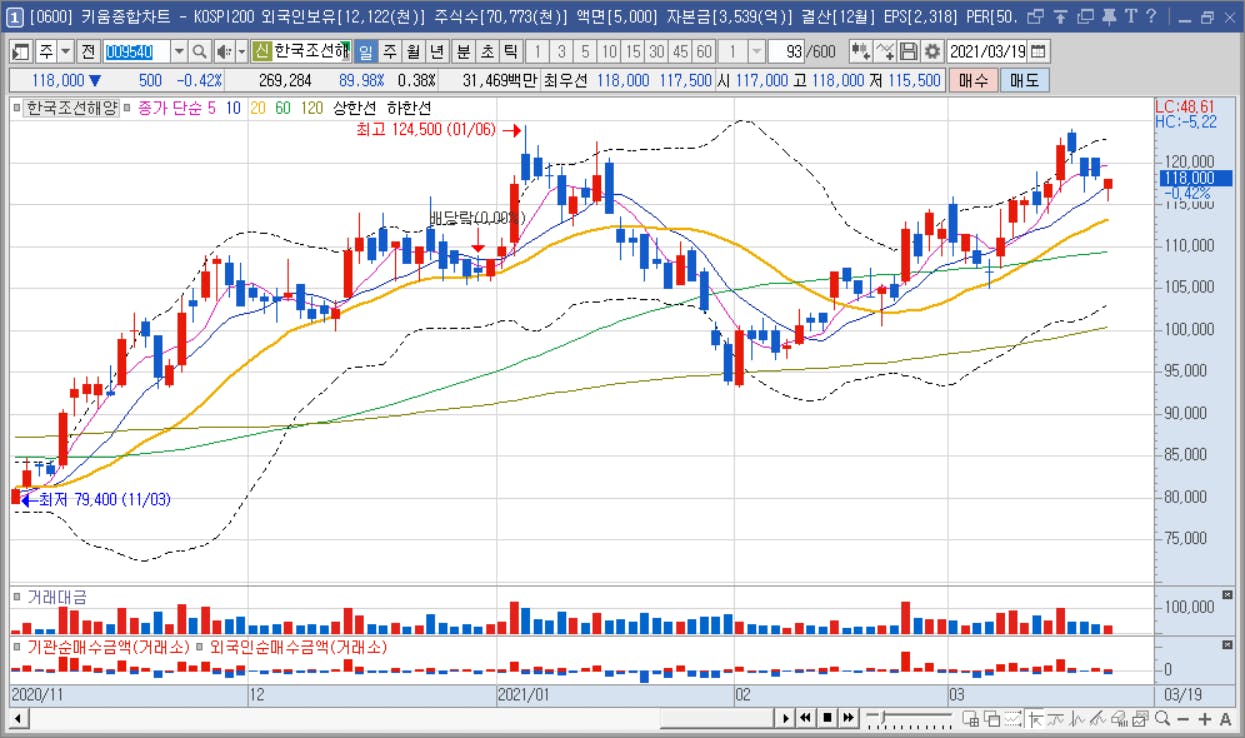
Task: Select the 월 monthly tab
Action: click(x=413, y=52)
